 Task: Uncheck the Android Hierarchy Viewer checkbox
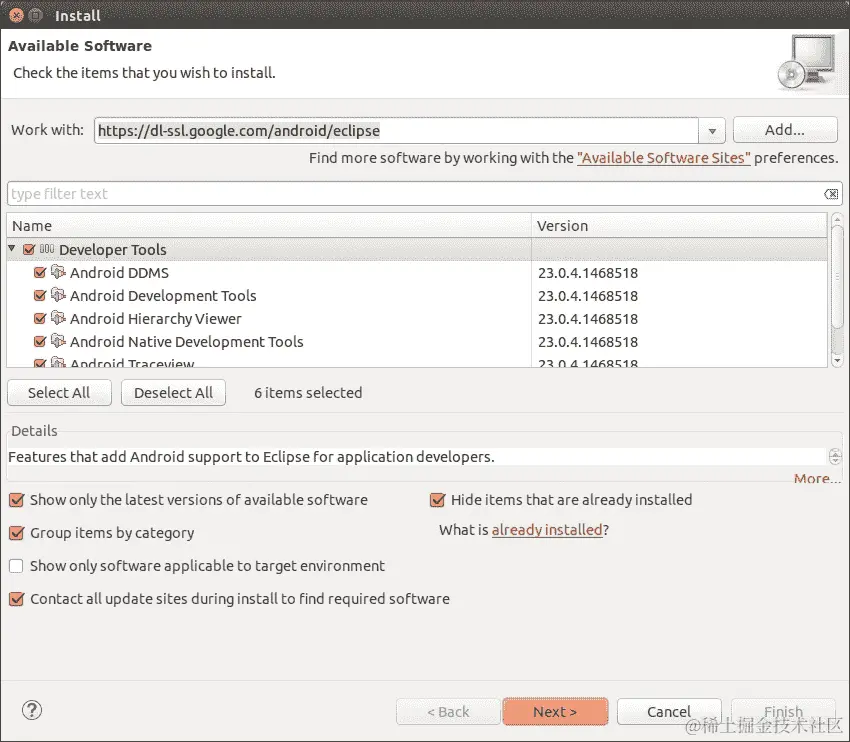click(x=40, y=318)
